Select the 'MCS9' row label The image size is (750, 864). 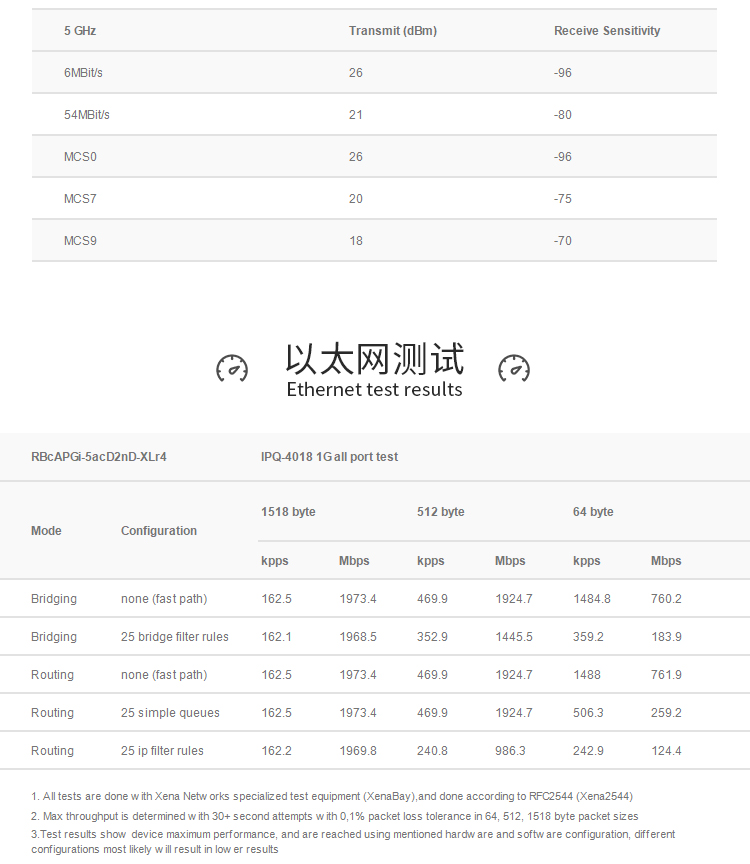(80, 241)
